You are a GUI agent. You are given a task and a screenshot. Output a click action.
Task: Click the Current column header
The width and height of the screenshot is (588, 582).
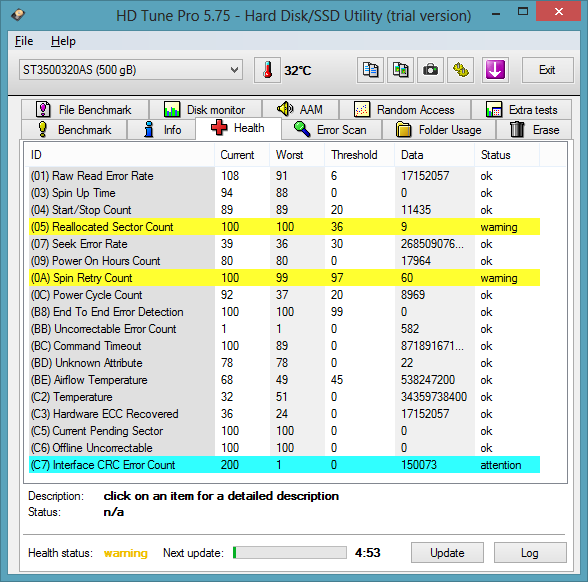242,155
